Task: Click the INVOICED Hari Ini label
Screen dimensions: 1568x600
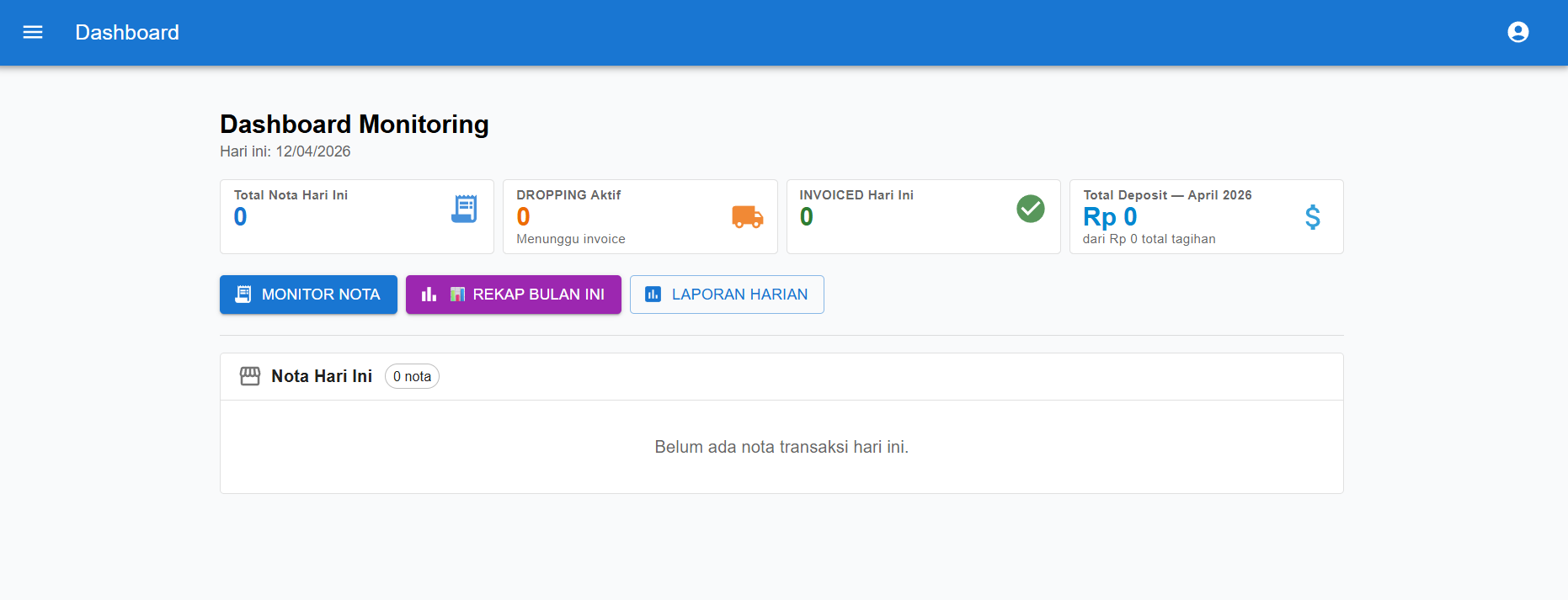Action: [856, 195]
